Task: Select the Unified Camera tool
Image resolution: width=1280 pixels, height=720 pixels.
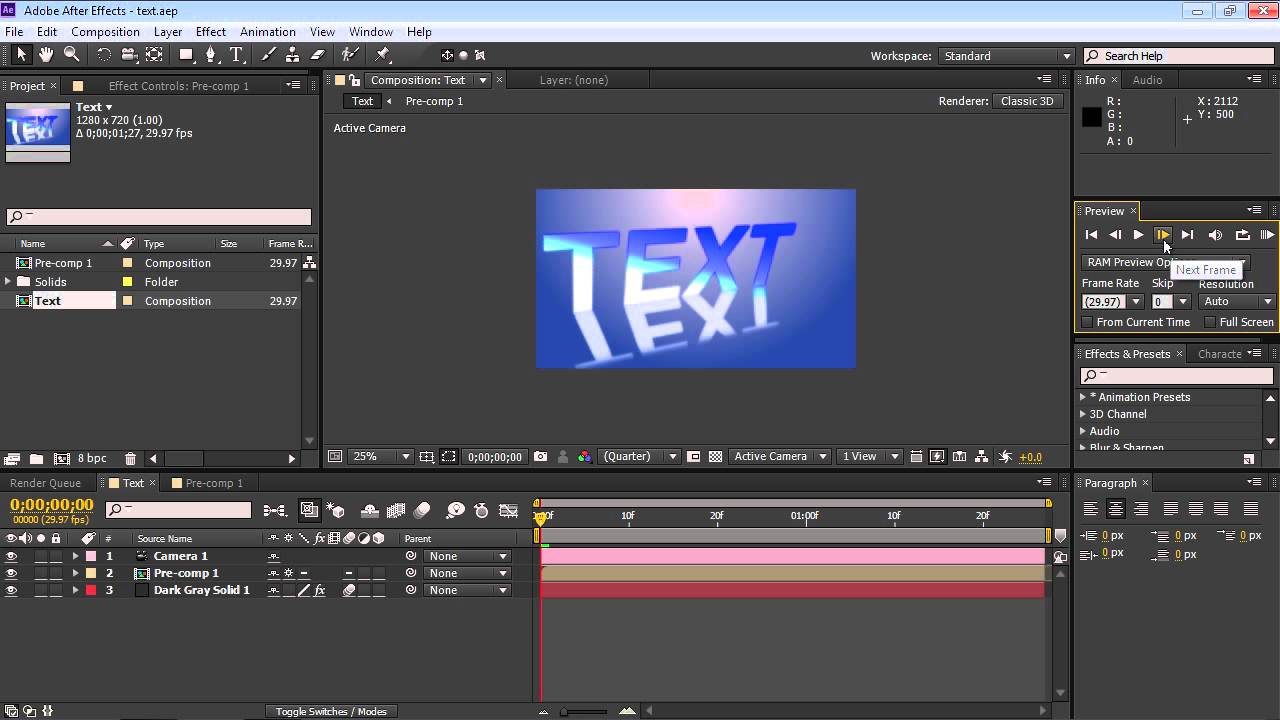Action: coord(127,55)
